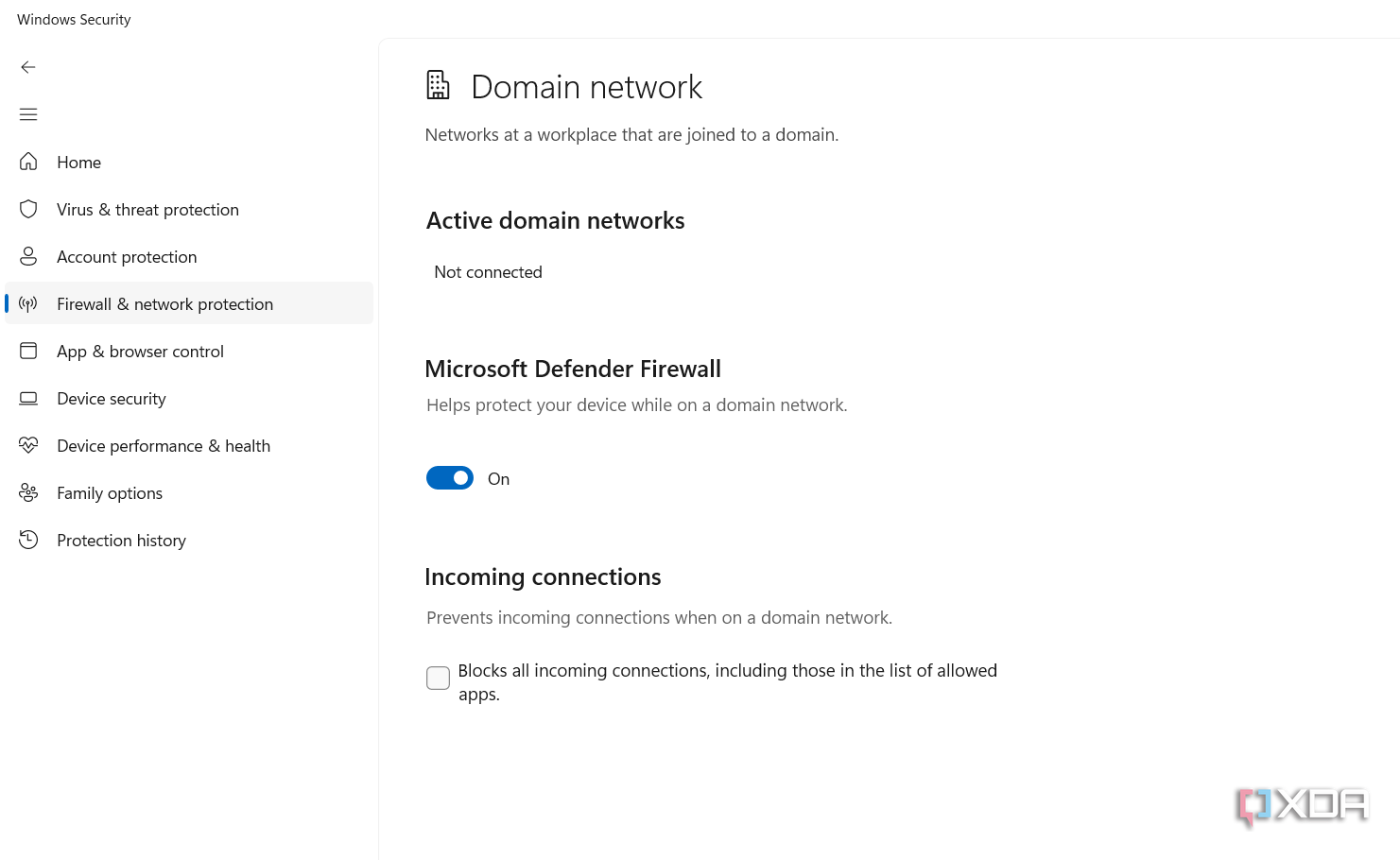This screenshot has height=860, width=1400.
Task: Check Blocks all incoming connections checkbox
Action: (438, 678)
